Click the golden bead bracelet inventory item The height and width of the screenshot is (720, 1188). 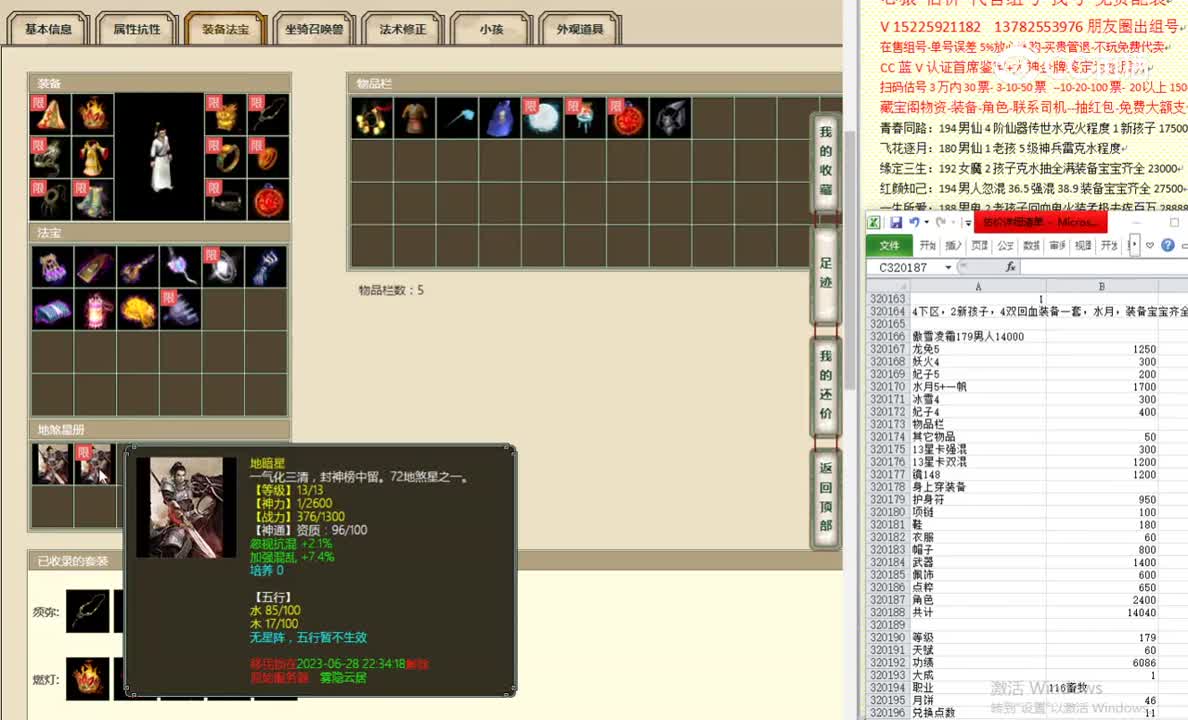coord(372,117)
